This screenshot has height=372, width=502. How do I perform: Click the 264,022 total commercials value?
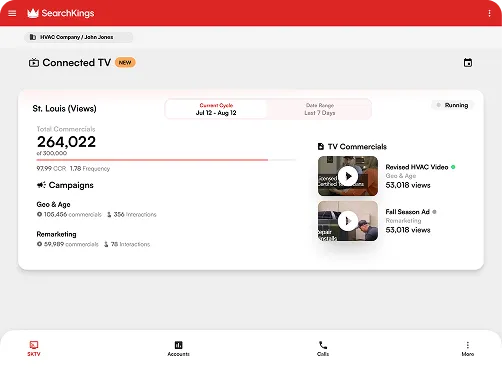[66, 142]
